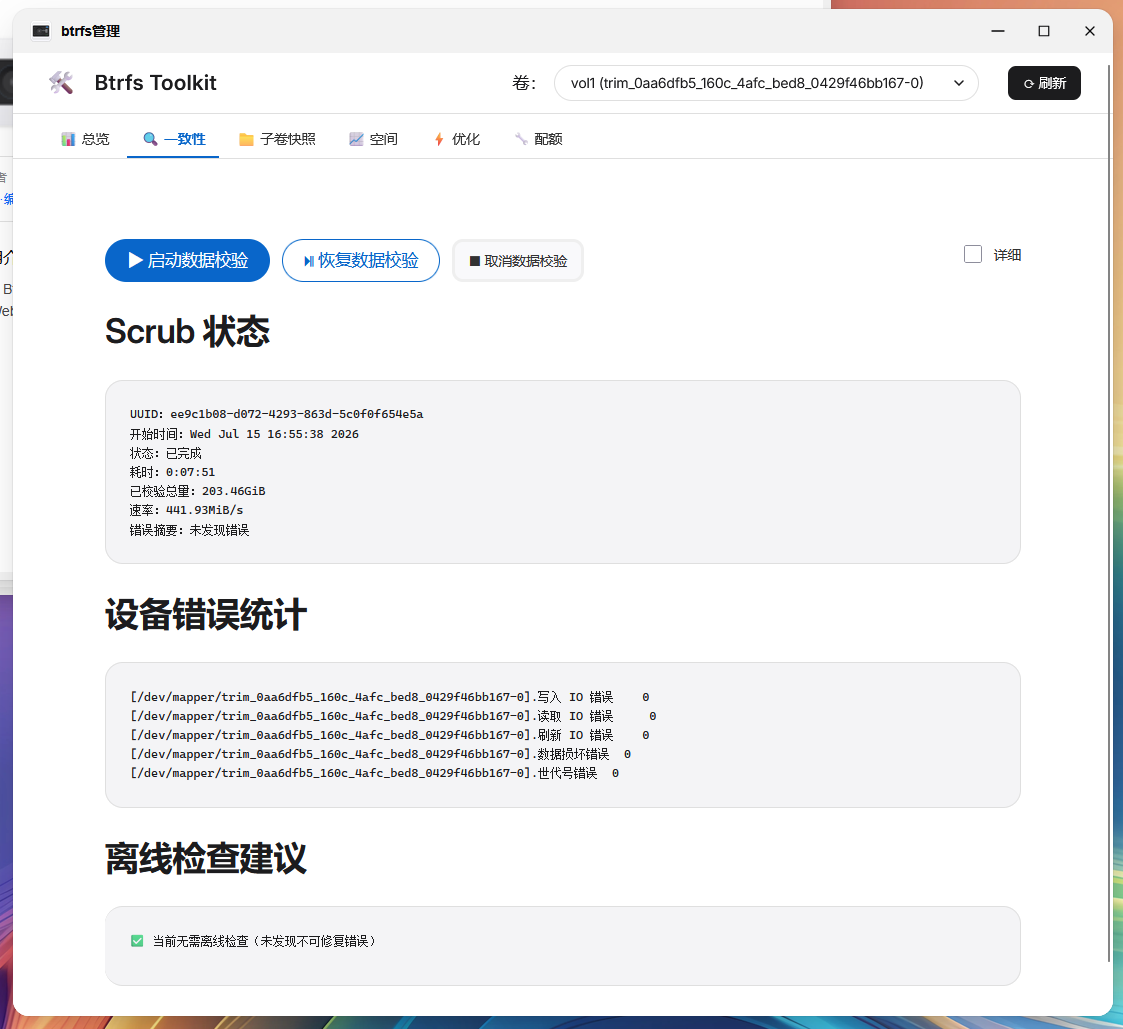Viewport: 1123px width, 1029px height.
Task: Click the 刷新 refresh button
Action: (1044, 83)
